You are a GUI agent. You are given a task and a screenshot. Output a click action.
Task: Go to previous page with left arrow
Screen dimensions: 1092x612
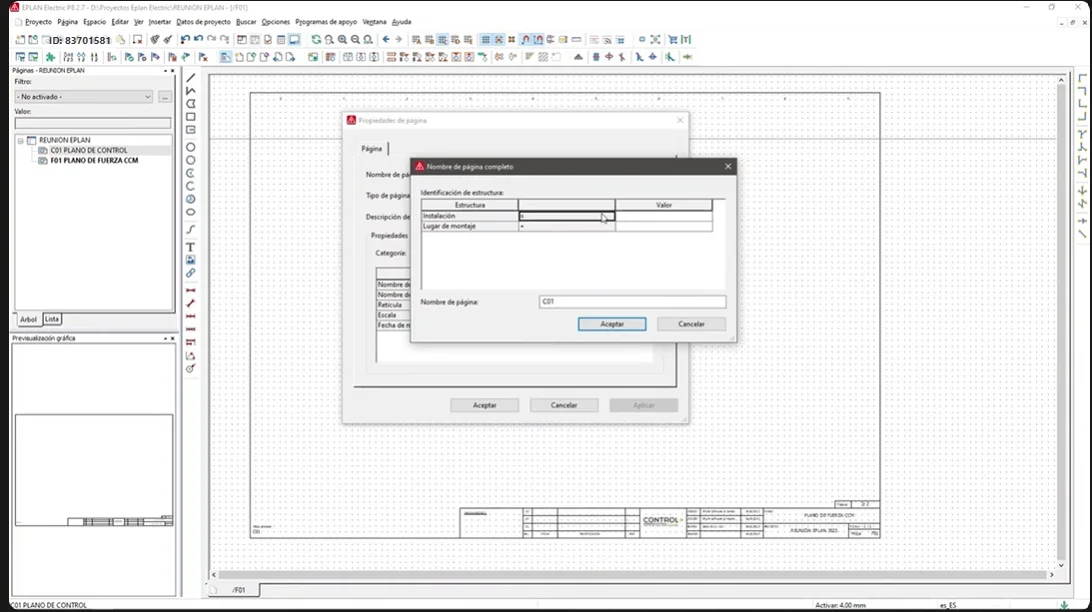click(386, 40)
